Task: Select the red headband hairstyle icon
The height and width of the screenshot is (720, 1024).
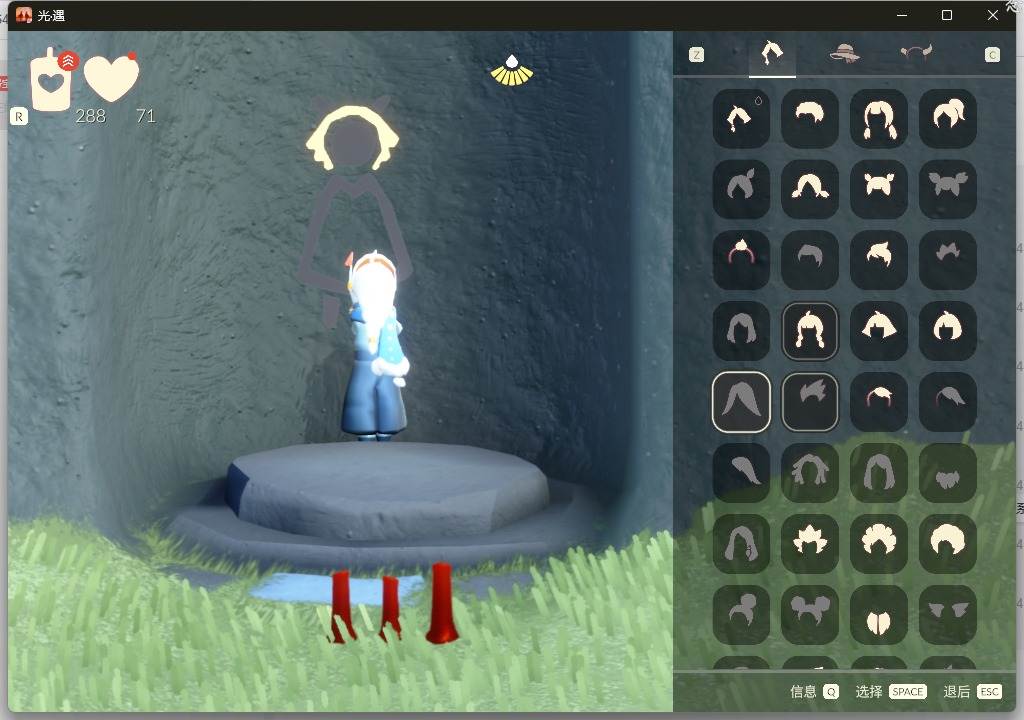Action: [741, 260]
